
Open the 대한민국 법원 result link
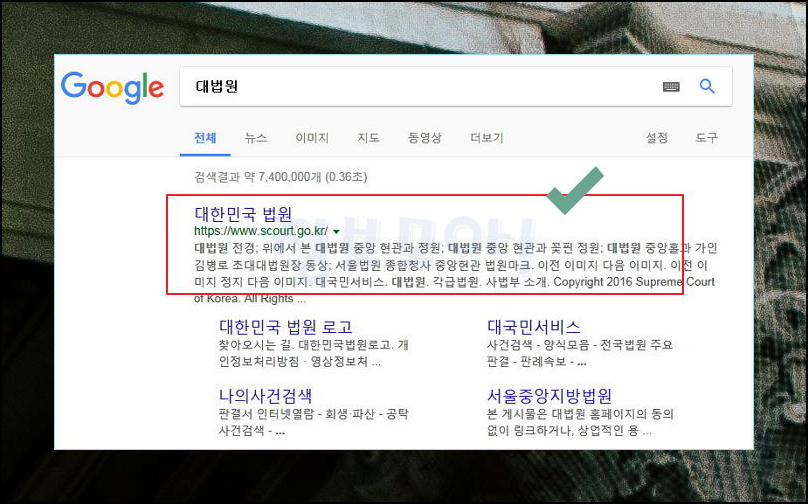[243, 214]
